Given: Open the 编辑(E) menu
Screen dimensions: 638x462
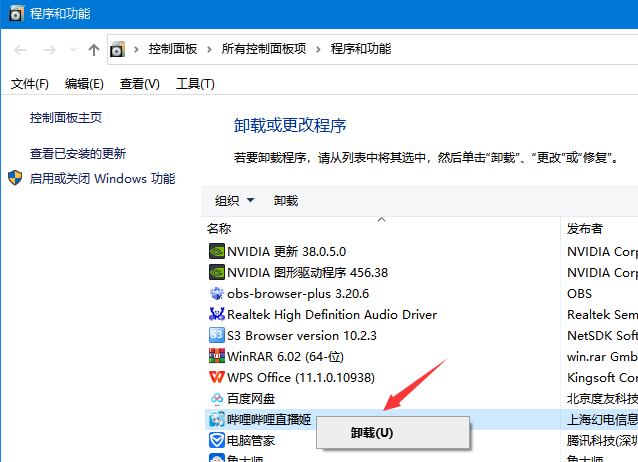Looking at the screenshot, I should pyautogui.click(x=84, y=83).
